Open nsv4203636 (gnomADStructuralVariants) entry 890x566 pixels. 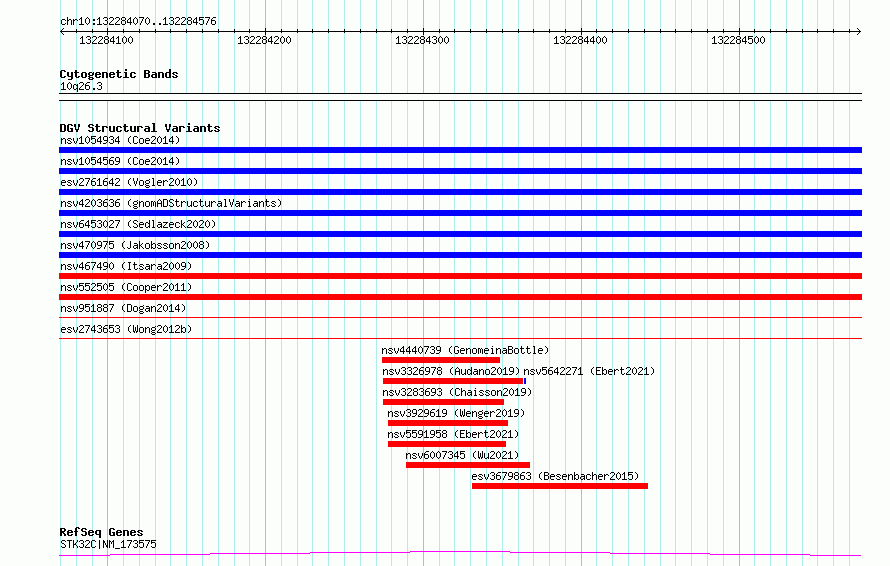171,203
